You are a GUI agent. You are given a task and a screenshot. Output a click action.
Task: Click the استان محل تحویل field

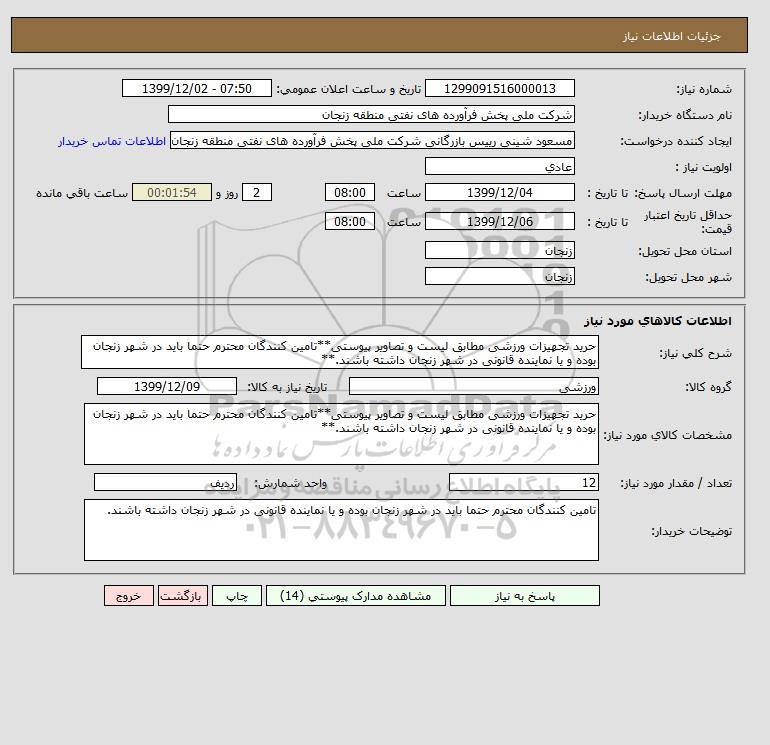(499, 250)
